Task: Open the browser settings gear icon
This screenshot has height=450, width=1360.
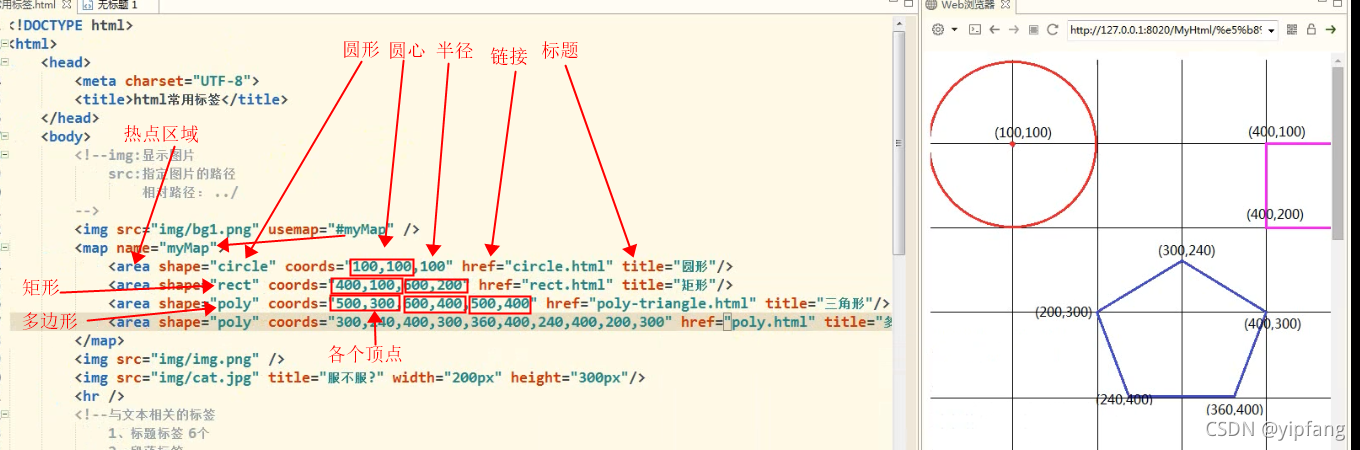Action: coord(938,30)
